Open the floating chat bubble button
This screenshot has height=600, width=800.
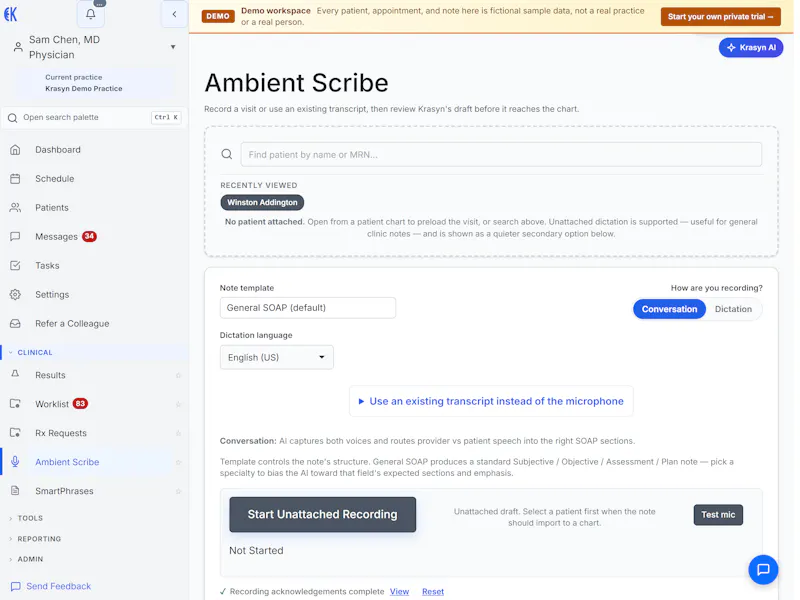pos(763,569)
